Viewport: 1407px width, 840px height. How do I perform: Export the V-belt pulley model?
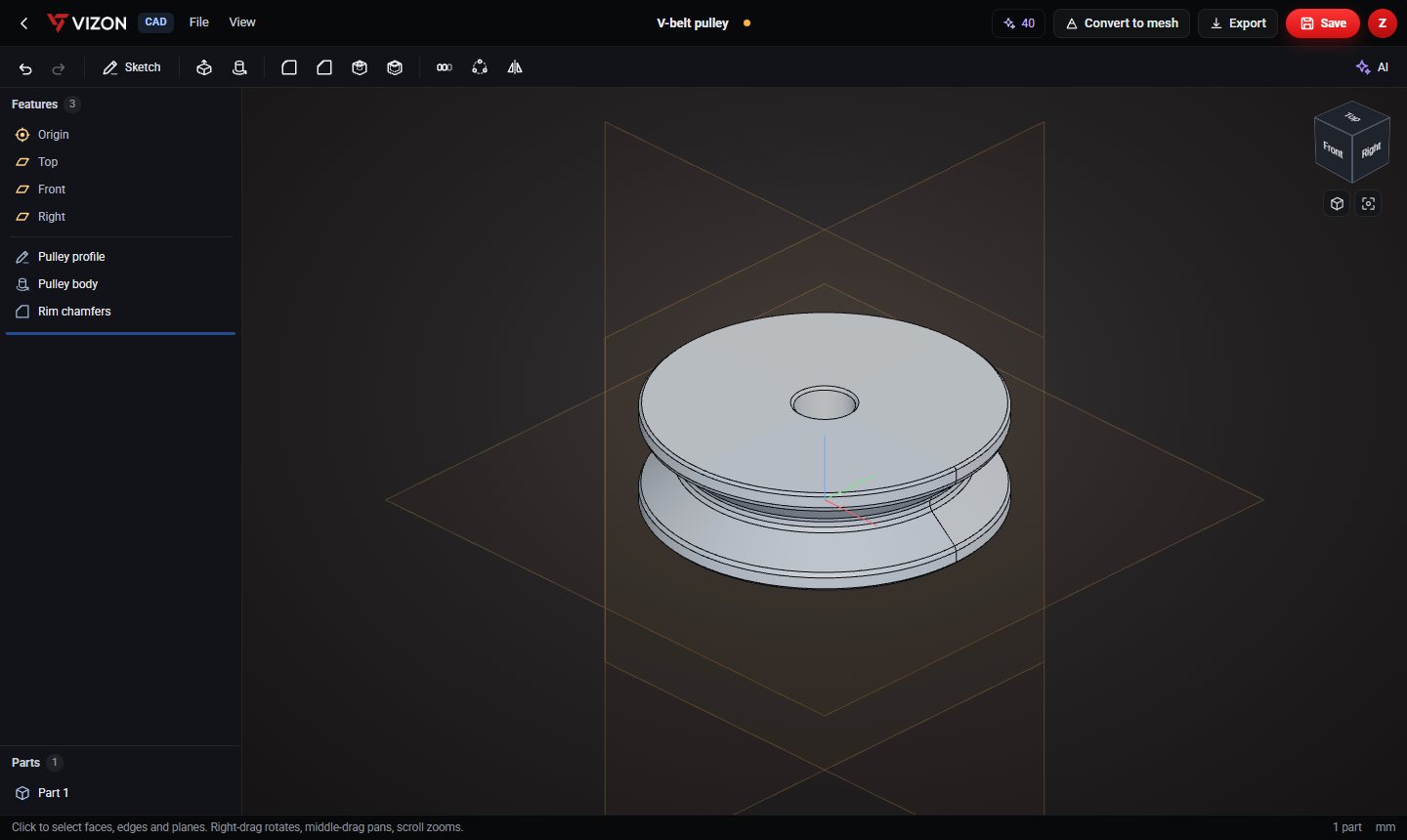tap(1238, 23)
